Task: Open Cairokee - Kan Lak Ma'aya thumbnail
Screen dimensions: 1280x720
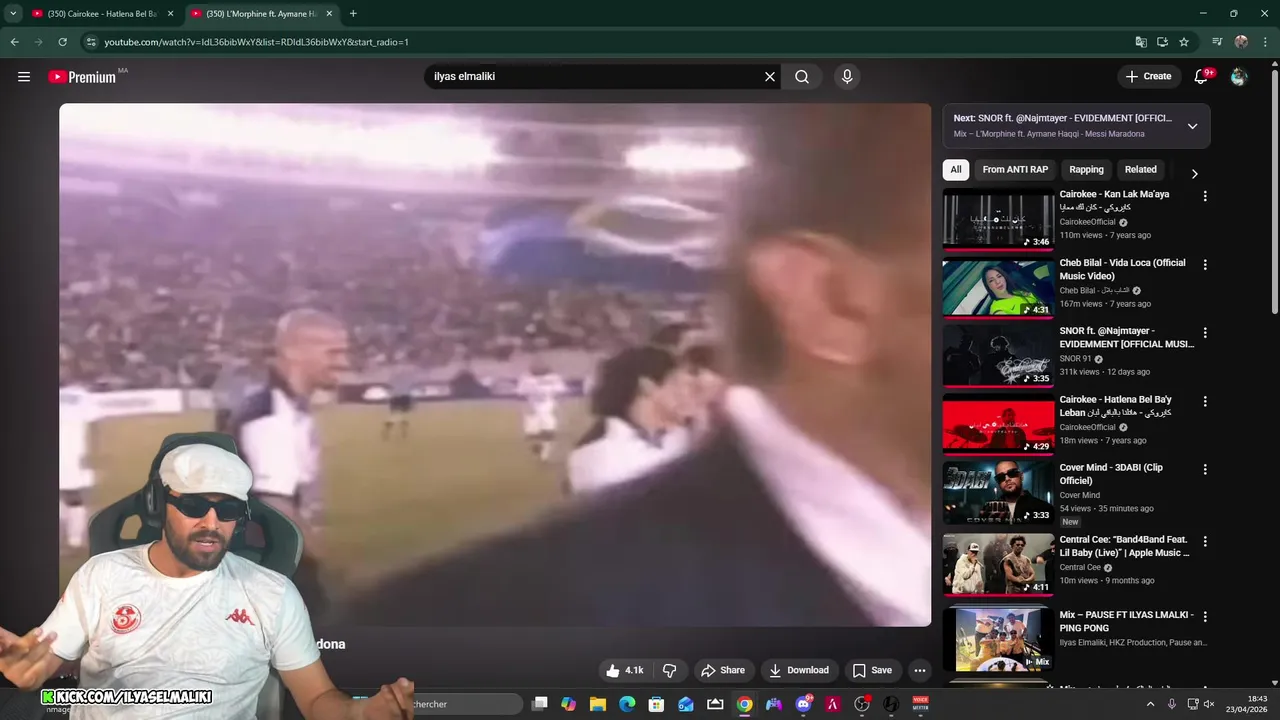Action: pos(998,219)
